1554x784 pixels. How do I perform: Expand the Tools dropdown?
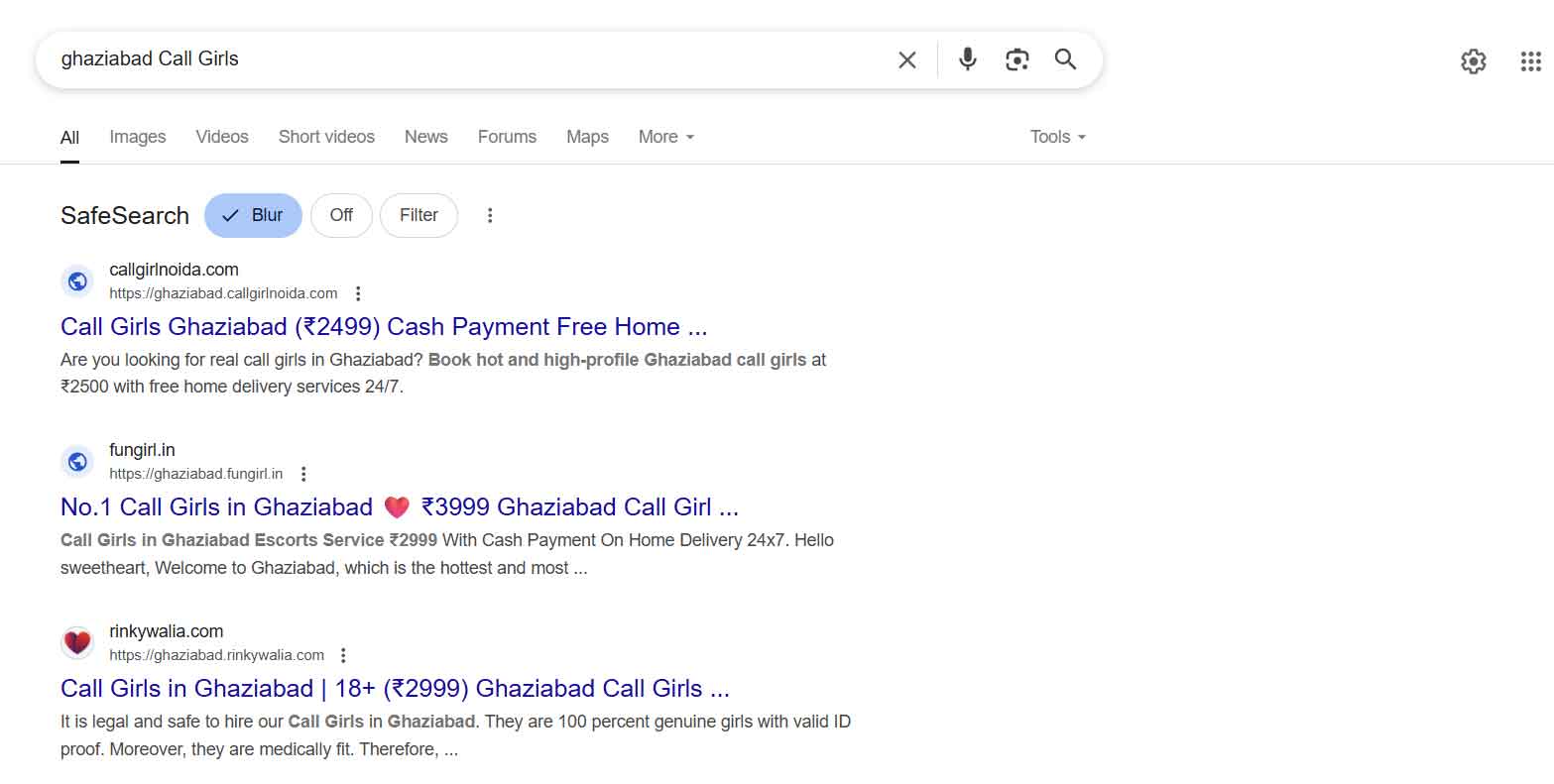tap(1058, 137)
